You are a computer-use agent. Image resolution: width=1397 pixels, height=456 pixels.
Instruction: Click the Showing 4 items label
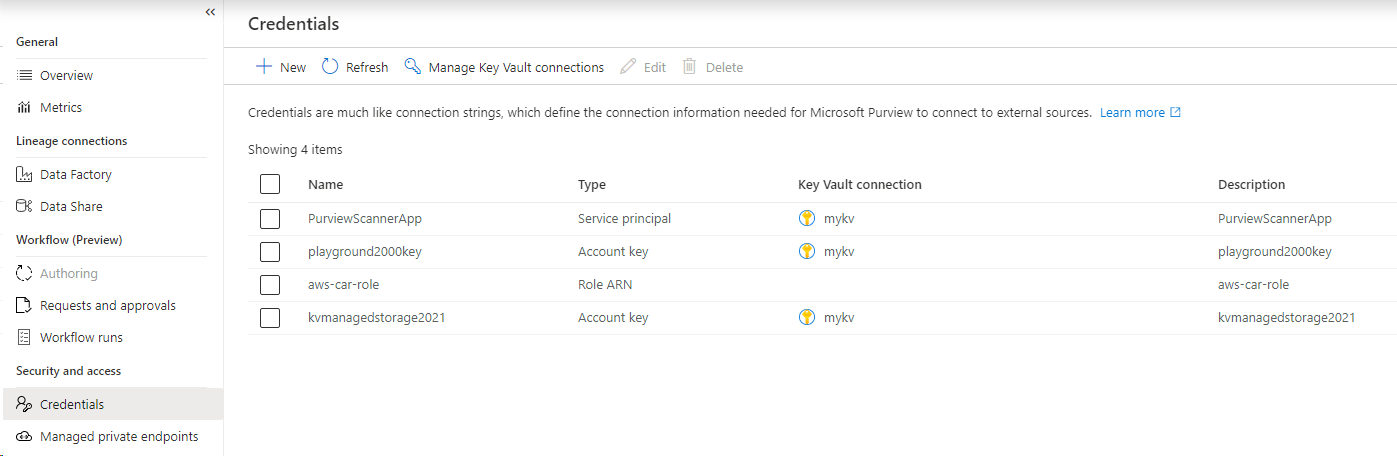tap(295, 150)
